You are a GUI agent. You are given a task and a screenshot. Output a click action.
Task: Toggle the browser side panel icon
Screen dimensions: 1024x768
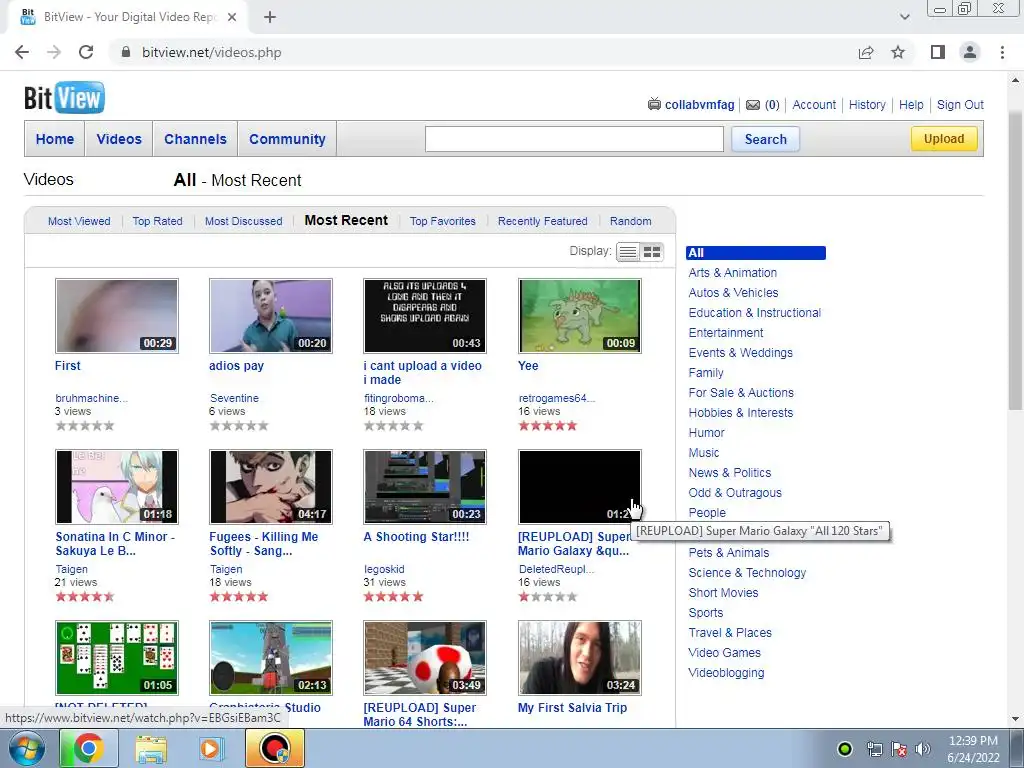tap(938, 52)
